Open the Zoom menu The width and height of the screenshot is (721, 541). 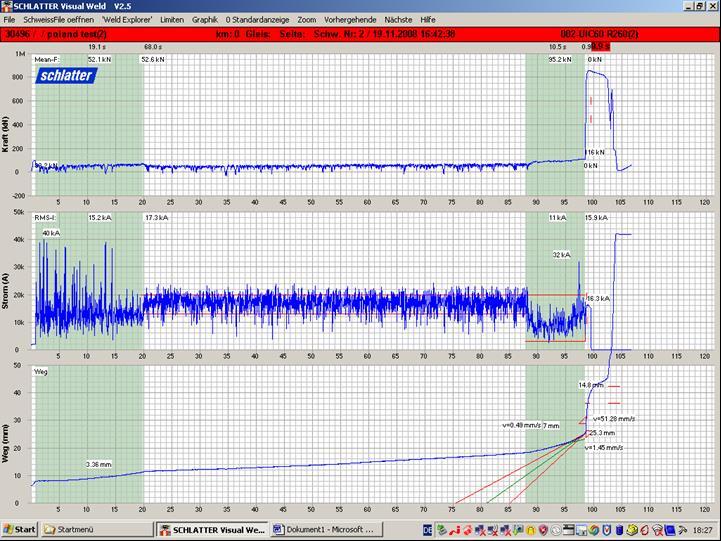click(x=307, y=20)
